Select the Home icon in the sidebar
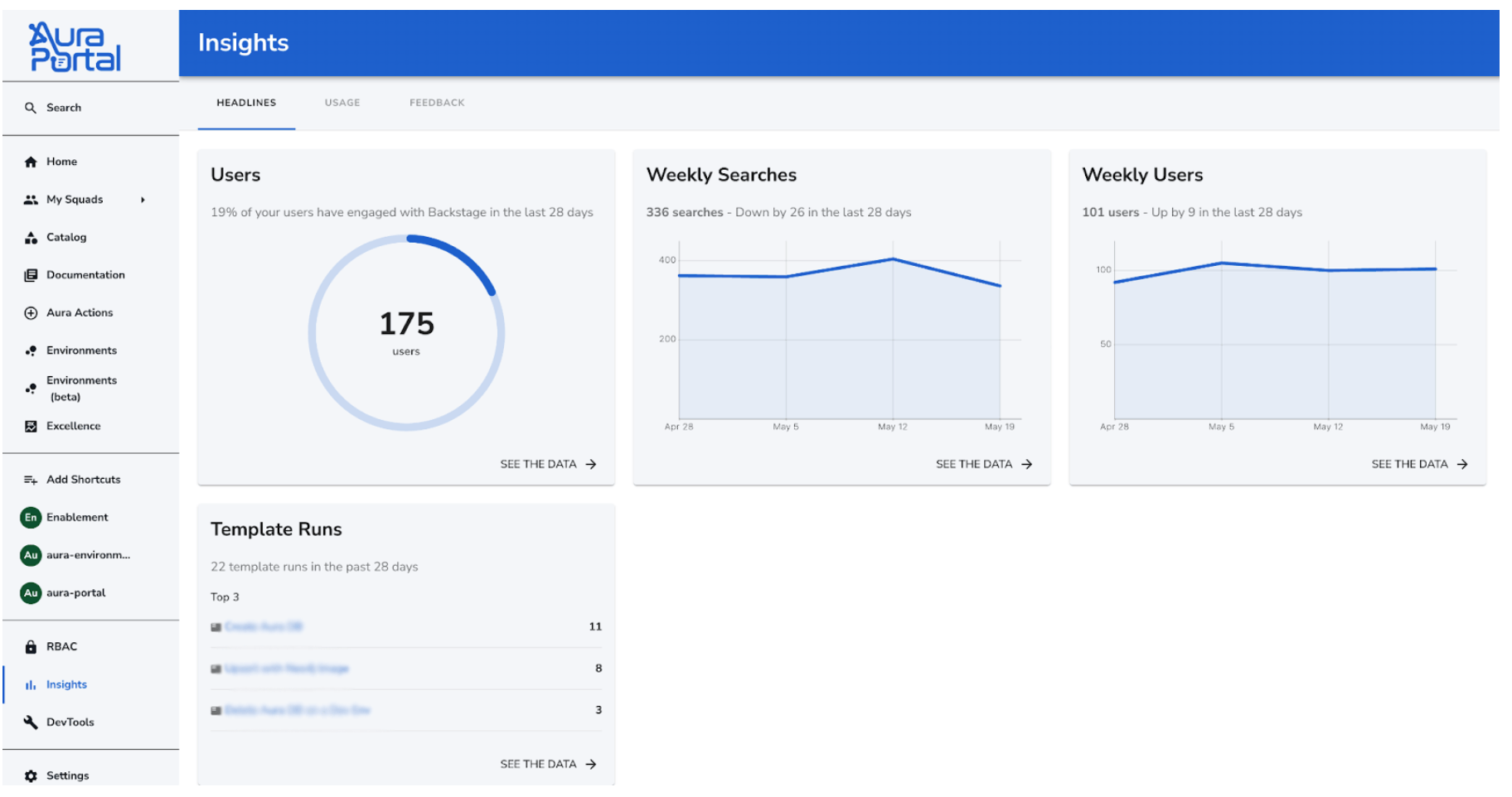Image resolution: width=1512 pixels, height=797 pixels. 31,161
